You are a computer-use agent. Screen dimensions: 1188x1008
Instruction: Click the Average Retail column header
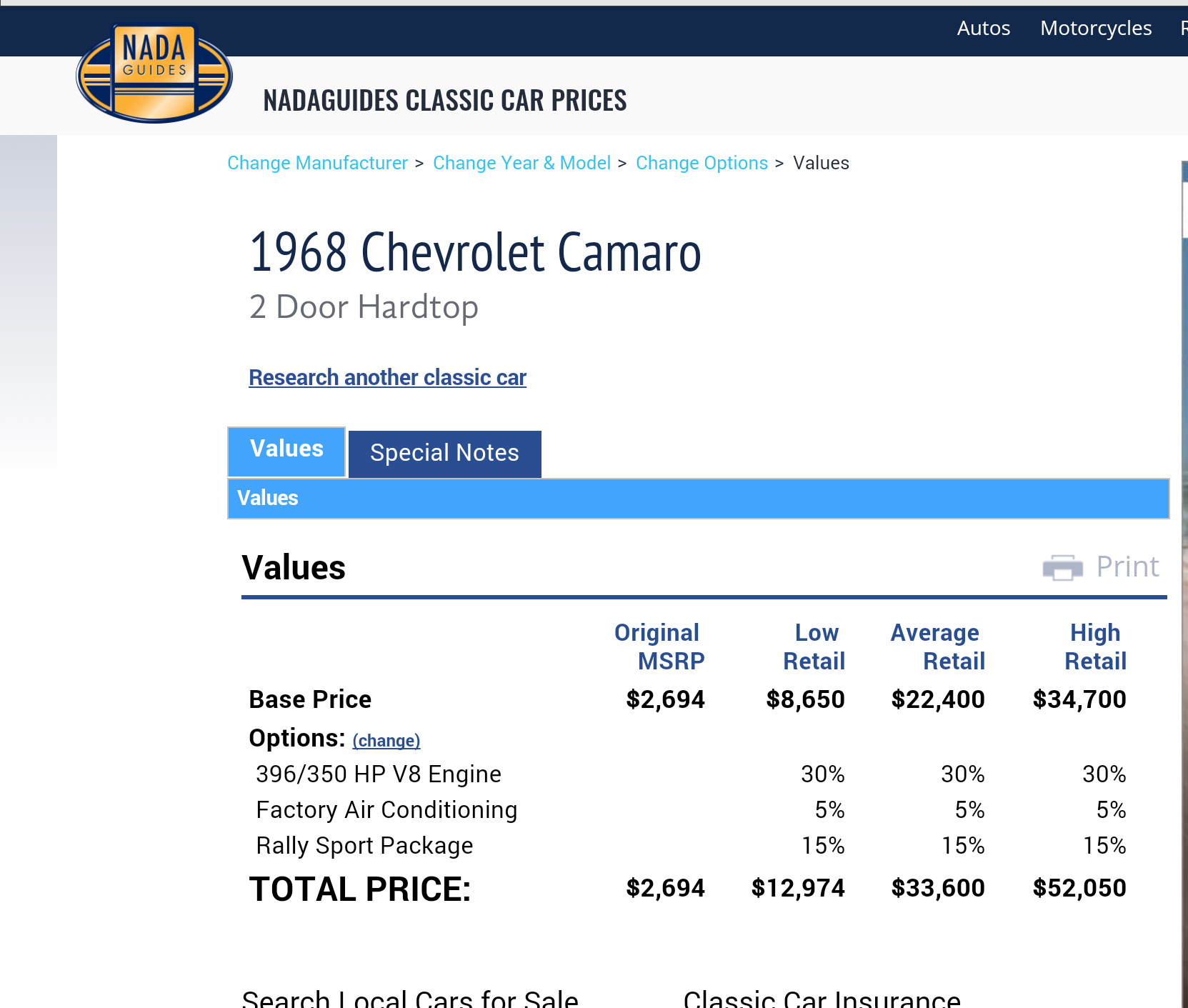[937, 647]
